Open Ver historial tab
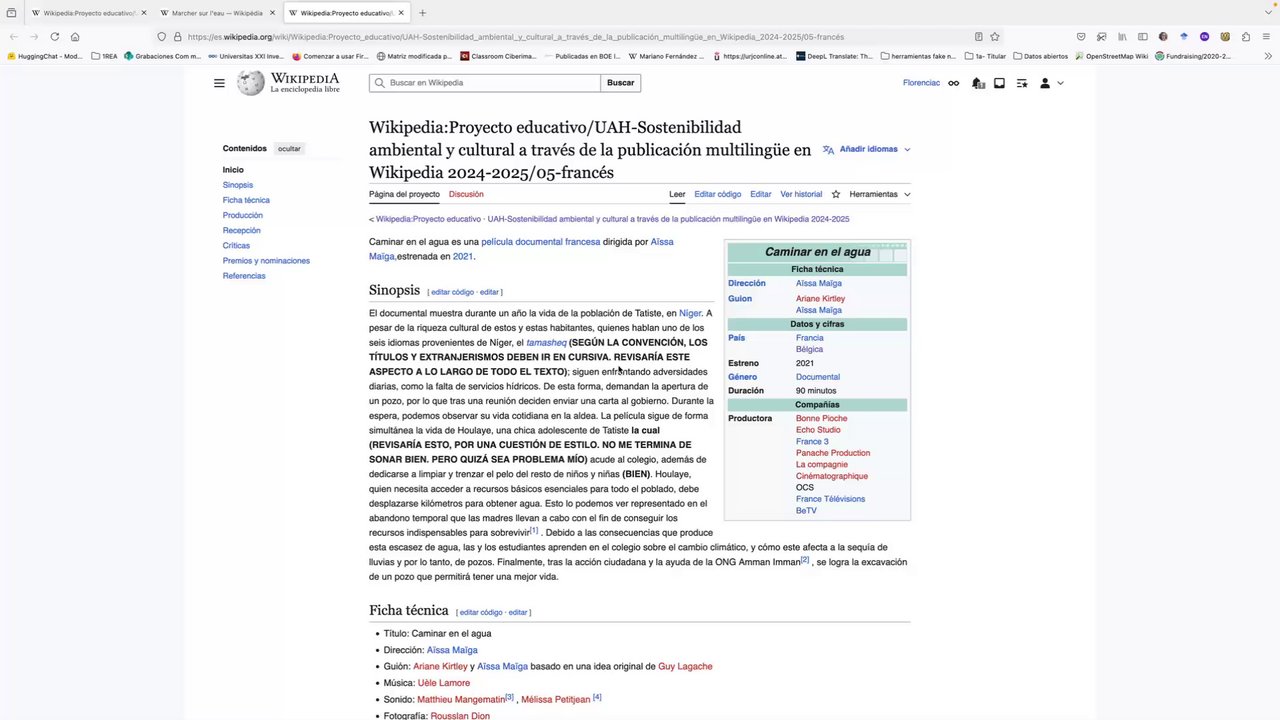The width and height of the screenshot is (1280, 720). 801,194
